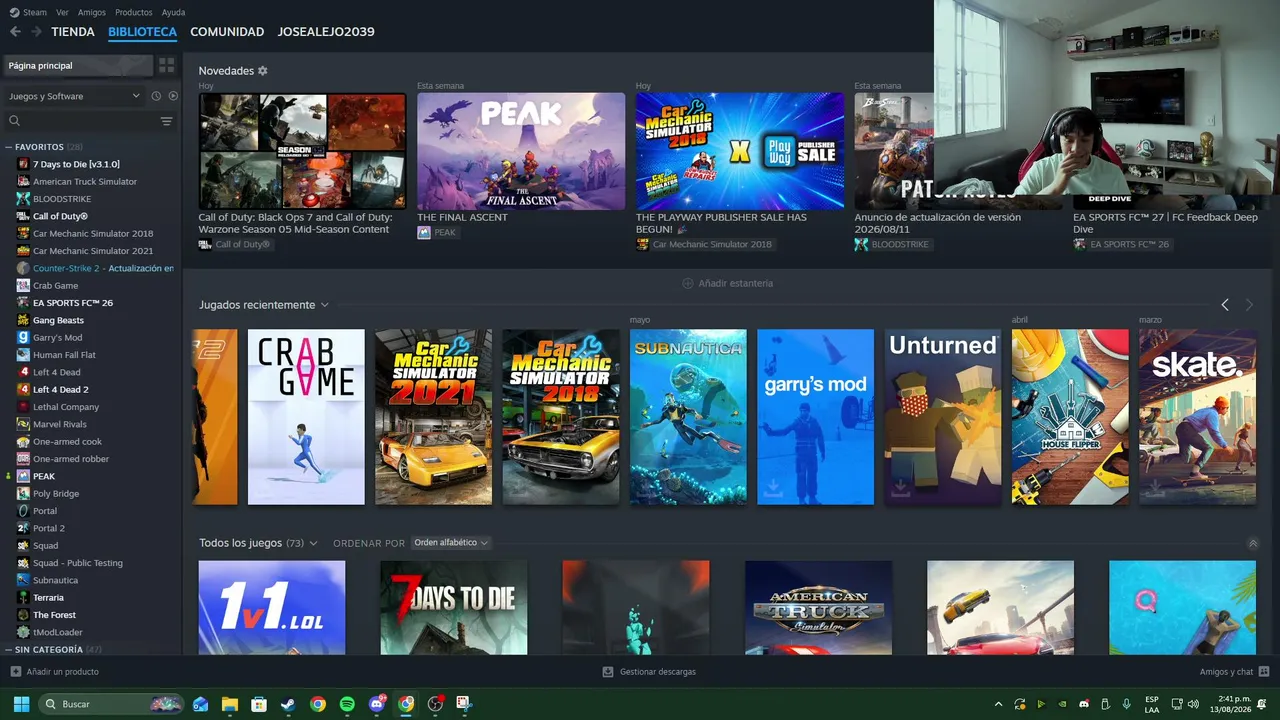Open downloads manager icon
The height and width of the screenshot is (720, 1280).
(607, 672)
